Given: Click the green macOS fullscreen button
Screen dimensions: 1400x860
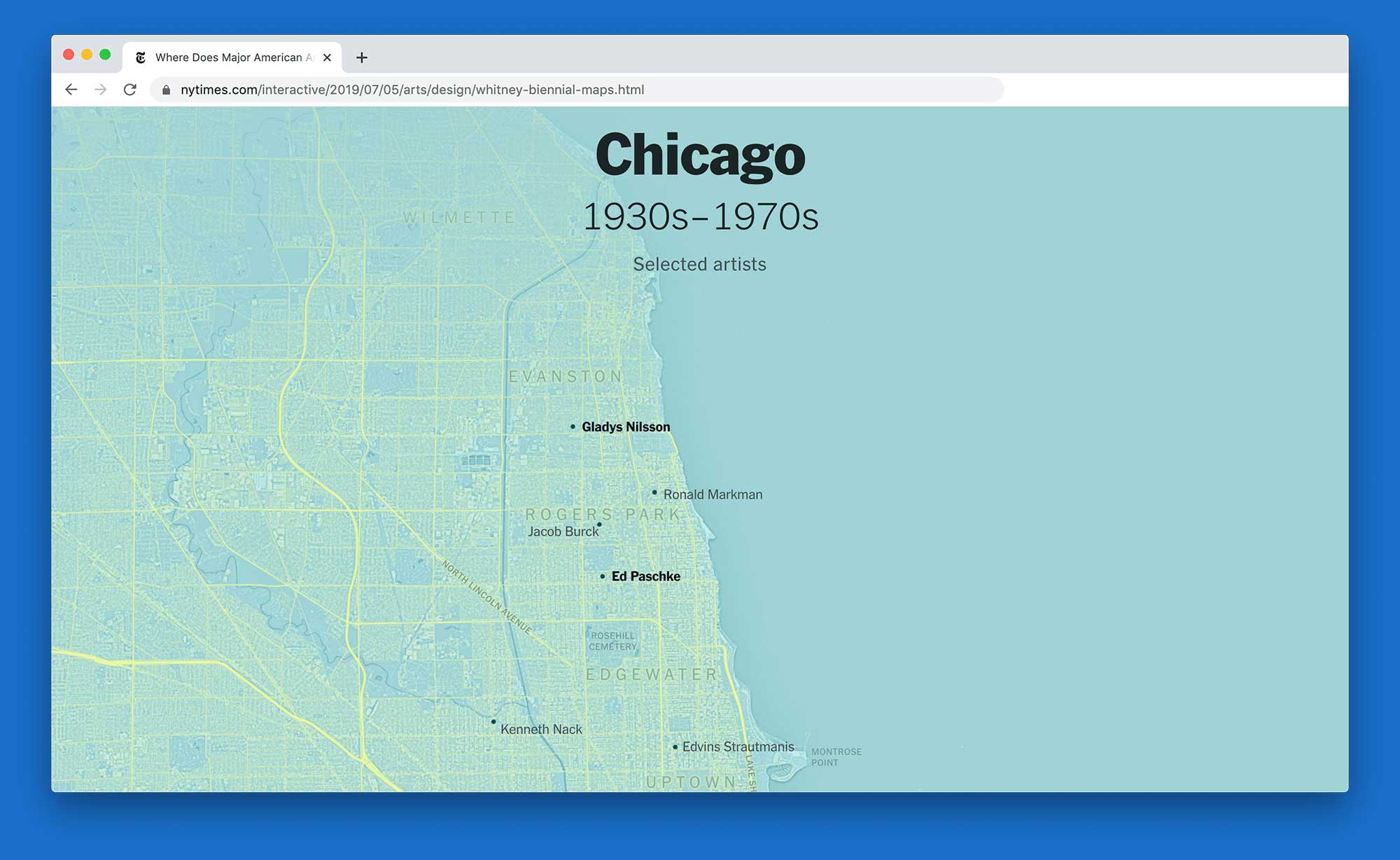Looking at the screenshot, I should coord(105,55).
